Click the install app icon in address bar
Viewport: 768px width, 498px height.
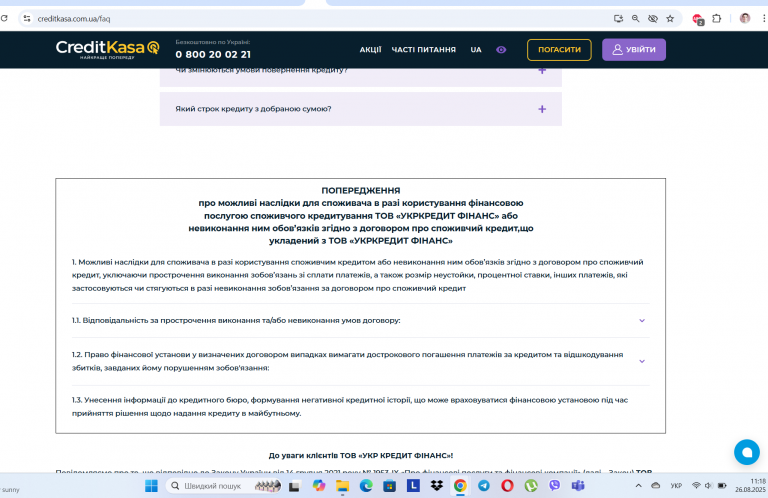pos(618,19)
